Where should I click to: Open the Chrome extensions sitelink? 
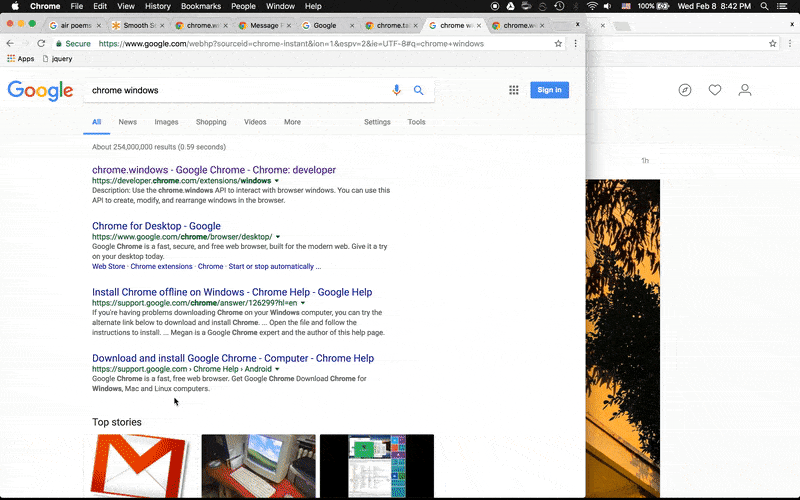click(x=161, y=266)
